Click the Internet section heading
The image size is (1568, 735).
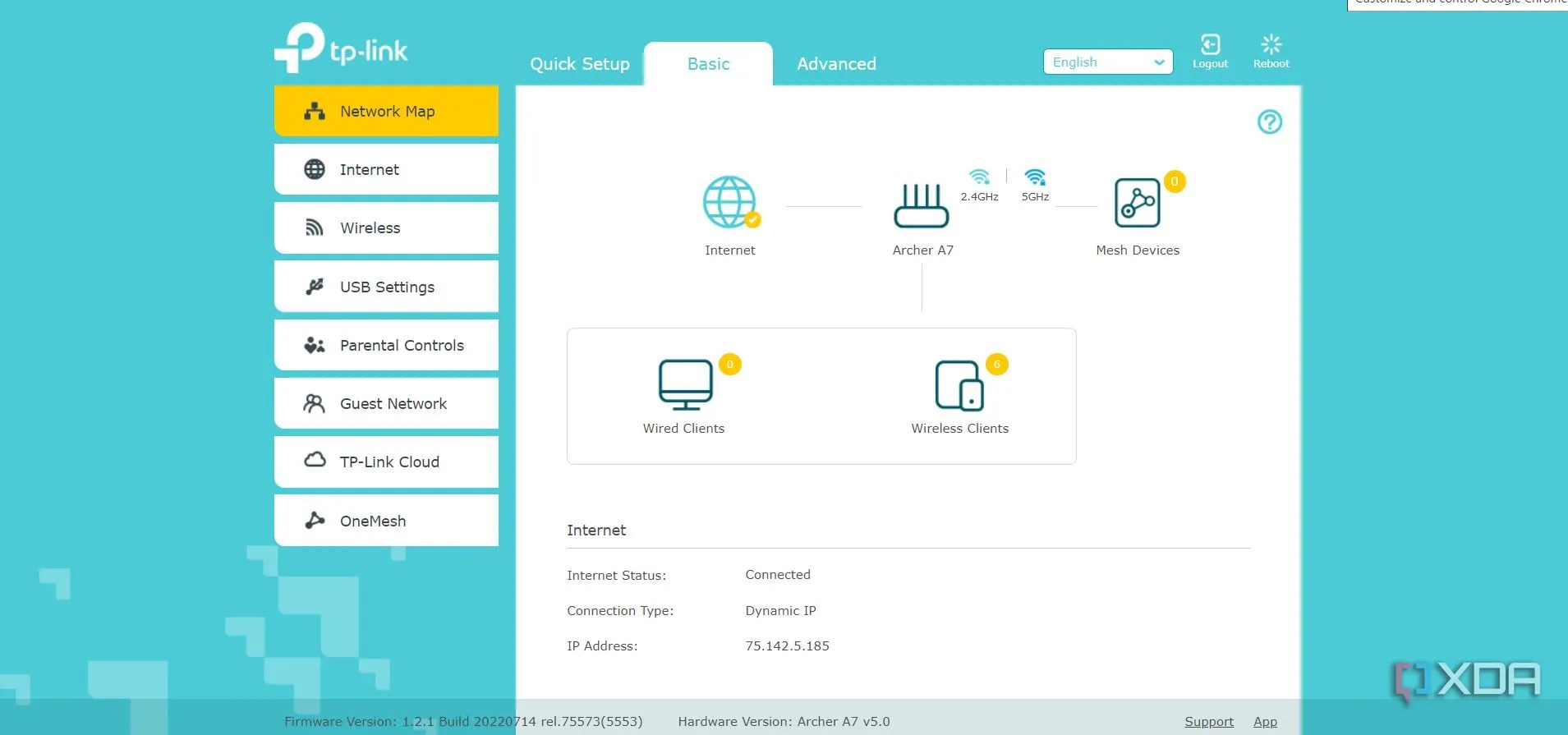596,531
